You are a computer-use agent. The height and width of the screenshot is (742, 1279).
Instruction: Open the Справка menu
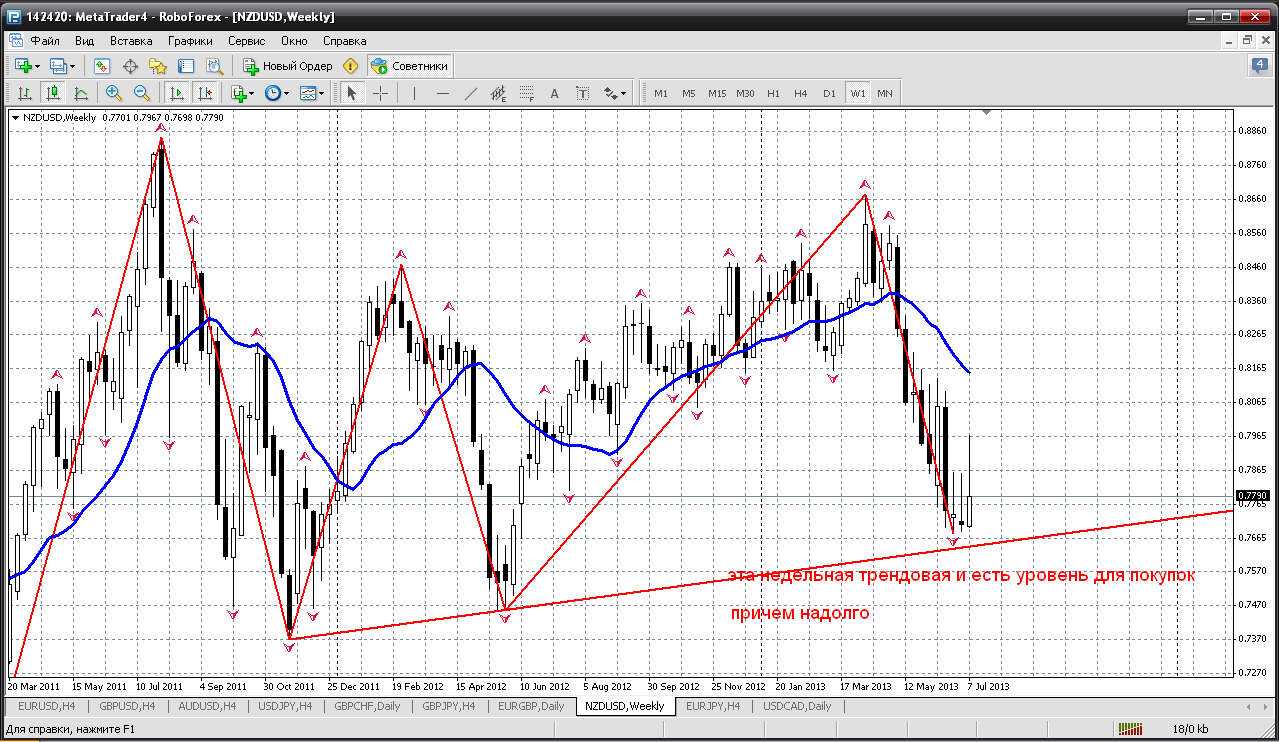345,41
